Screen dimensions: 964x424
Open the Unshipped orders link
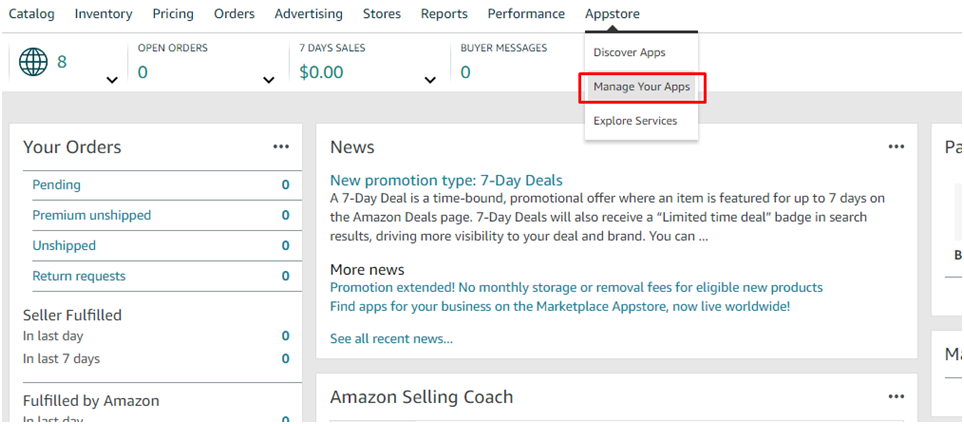(x=64, y=246)
